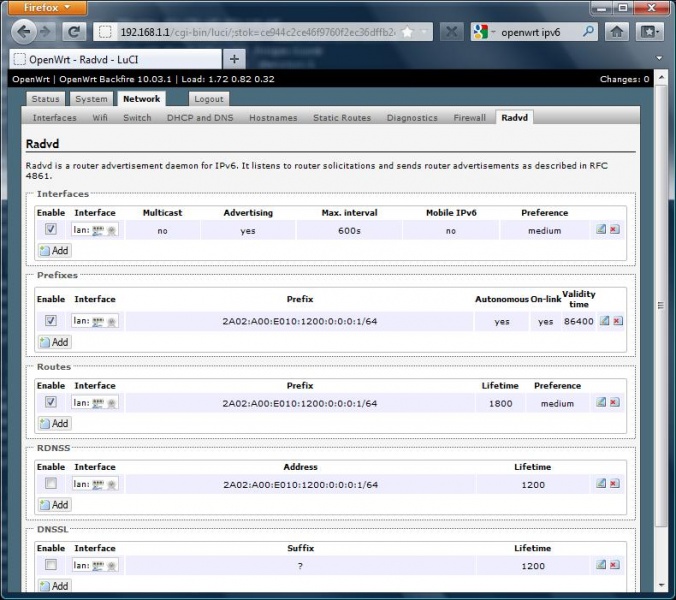Enable the DNSSL lan entry
Screen dimensions: 676x600
point(51,566)
